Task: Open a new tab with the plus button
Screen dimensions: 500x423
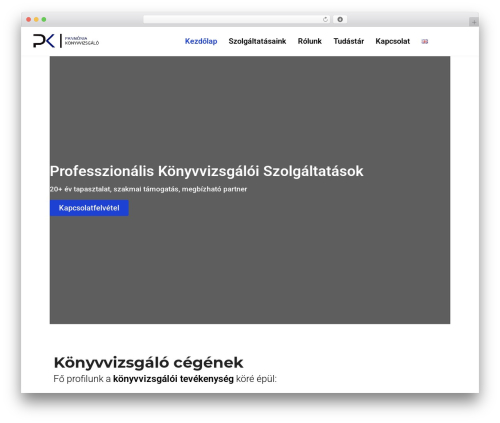Action: (474, 22)
